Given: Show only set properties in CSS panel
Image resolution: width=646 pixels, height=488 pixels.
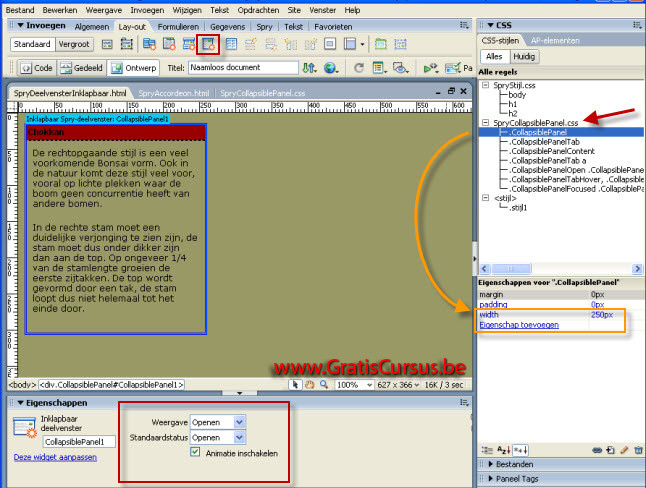Looking at the screenshot, I should (520, 450).
